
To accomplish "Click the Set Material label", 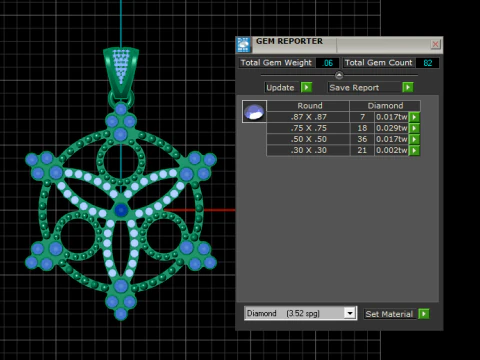I will [389, 314].
